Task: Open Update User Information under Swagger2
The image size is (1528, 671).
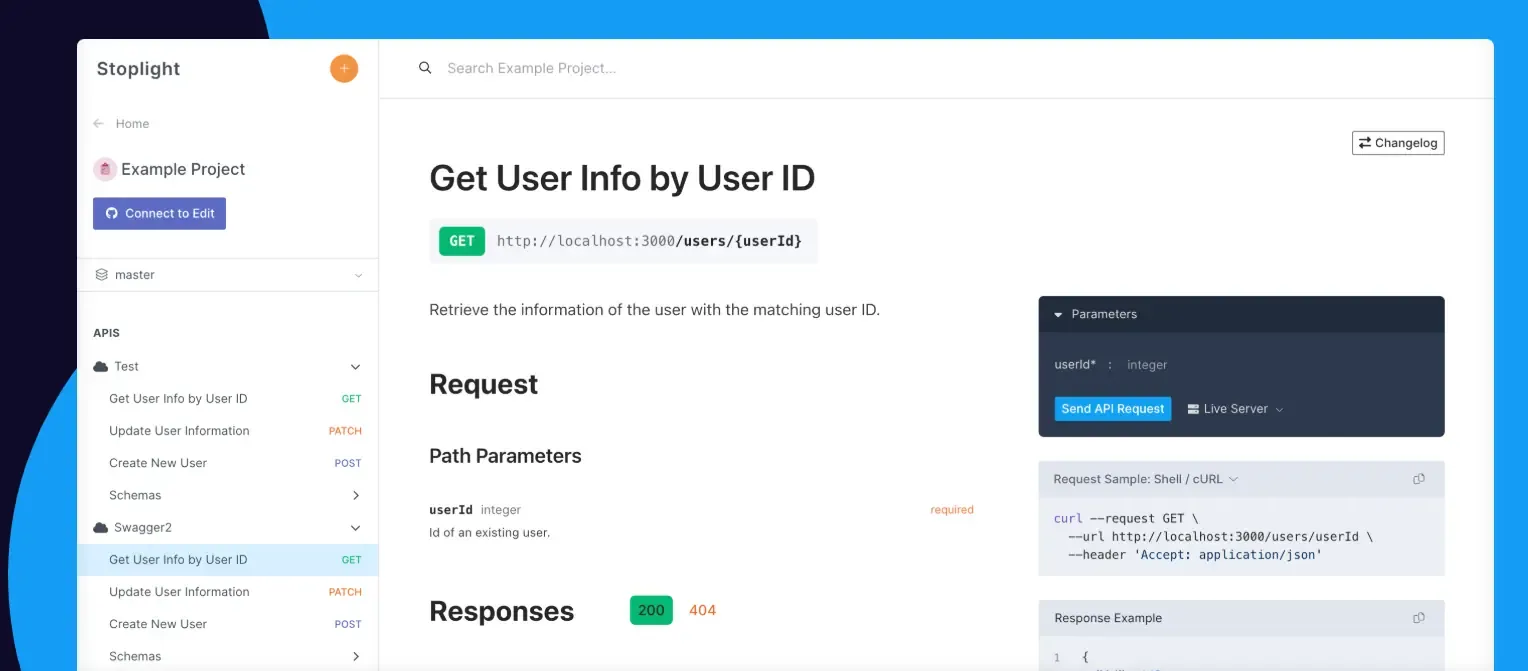Action: tap(228, 592)
